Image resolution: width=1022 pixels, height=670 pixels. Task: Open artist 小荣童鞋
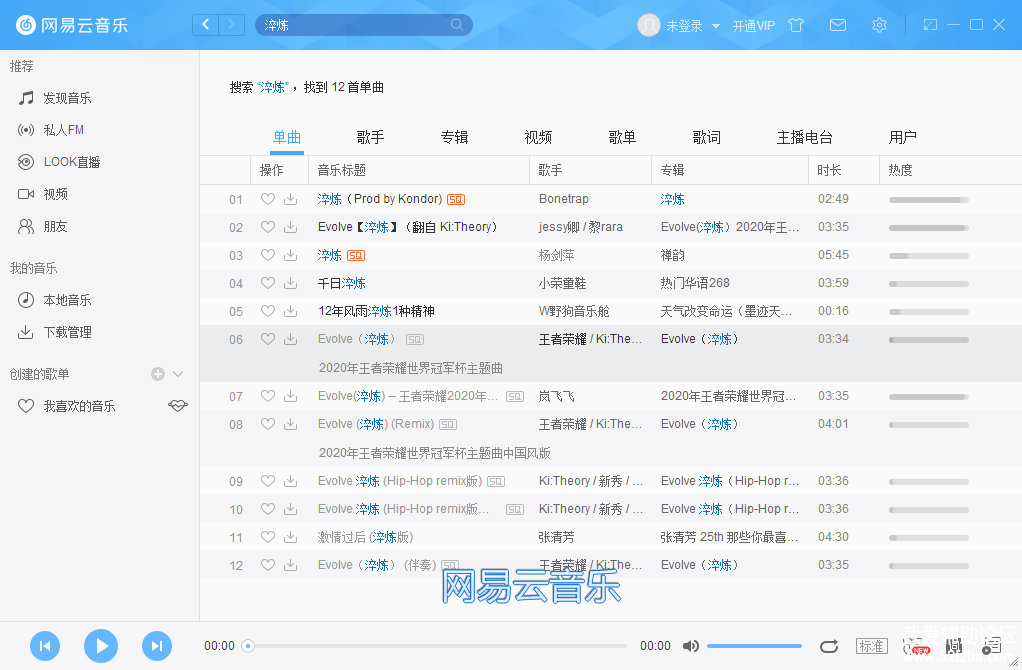(562, 283)
